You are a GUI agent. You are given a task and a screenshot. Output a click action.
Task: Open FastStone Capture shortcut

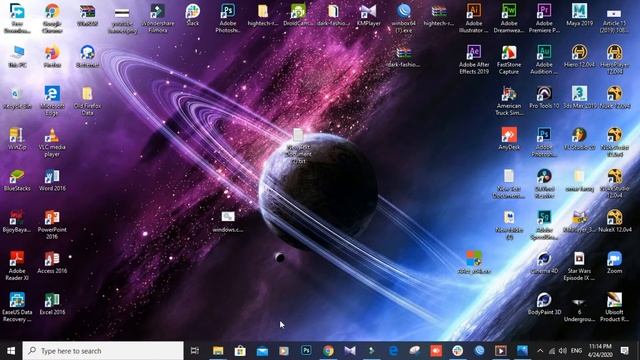click(509, 59)
